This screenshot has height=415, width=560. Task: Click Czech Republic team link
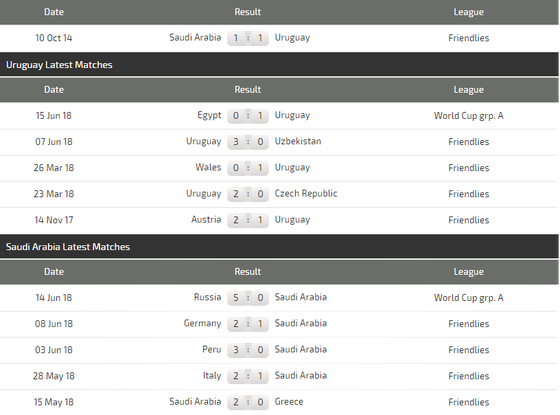pyautogui.click(x=306, y=194)
